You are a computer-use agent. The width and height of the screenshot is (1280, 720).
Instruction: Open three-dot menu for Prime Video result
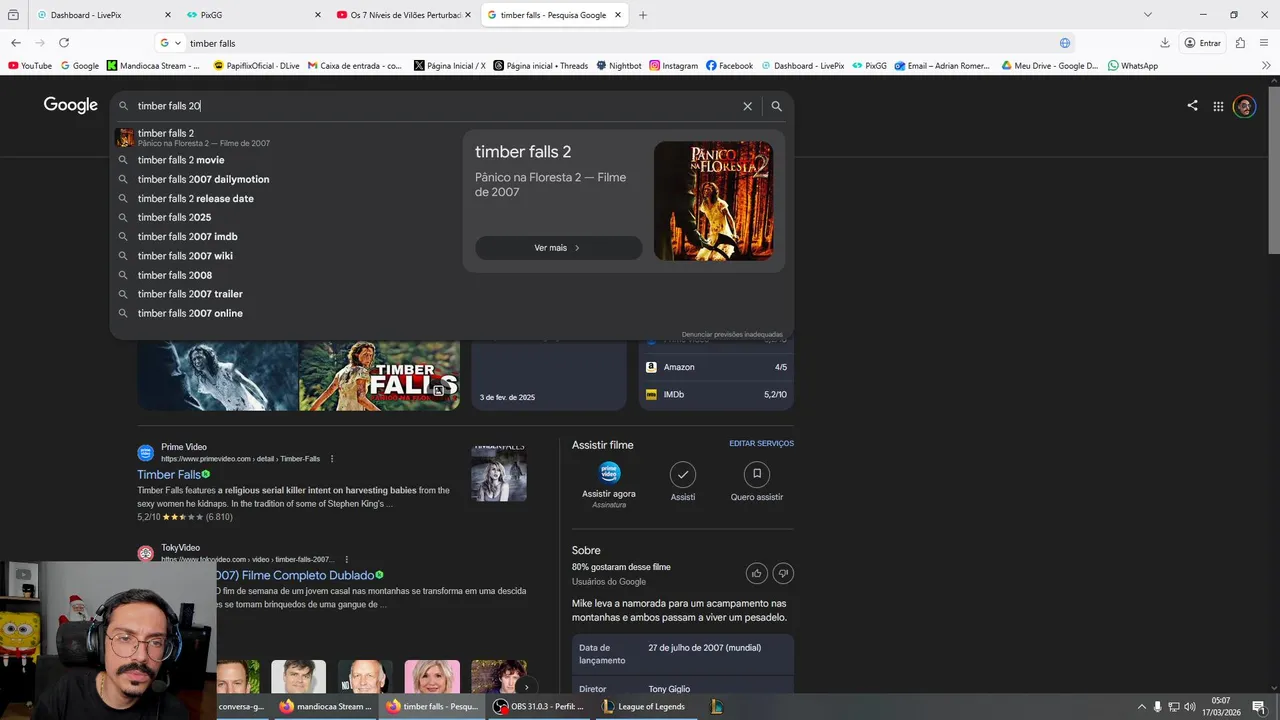[x=332, y=459]
